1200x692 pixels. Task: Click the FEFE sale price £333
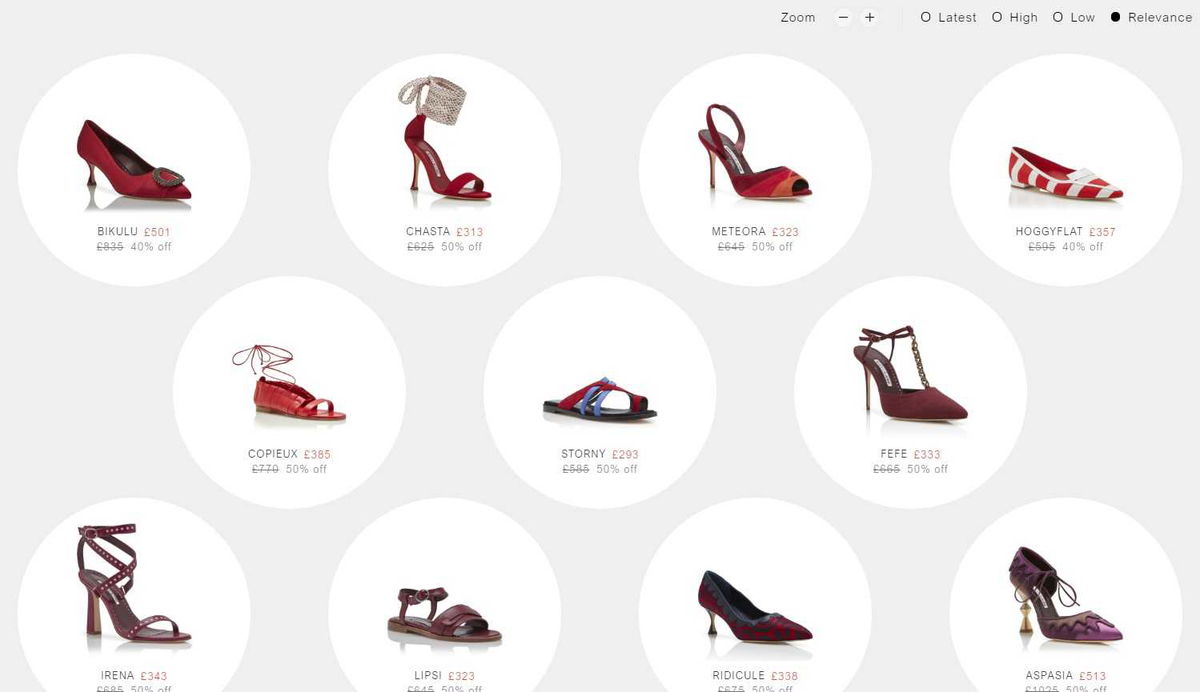[926, 454]
